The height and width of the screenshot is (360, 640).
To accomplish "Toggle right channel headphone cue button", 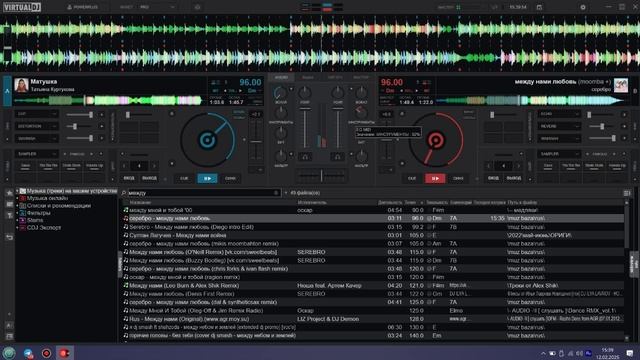I will click(337, 156).
